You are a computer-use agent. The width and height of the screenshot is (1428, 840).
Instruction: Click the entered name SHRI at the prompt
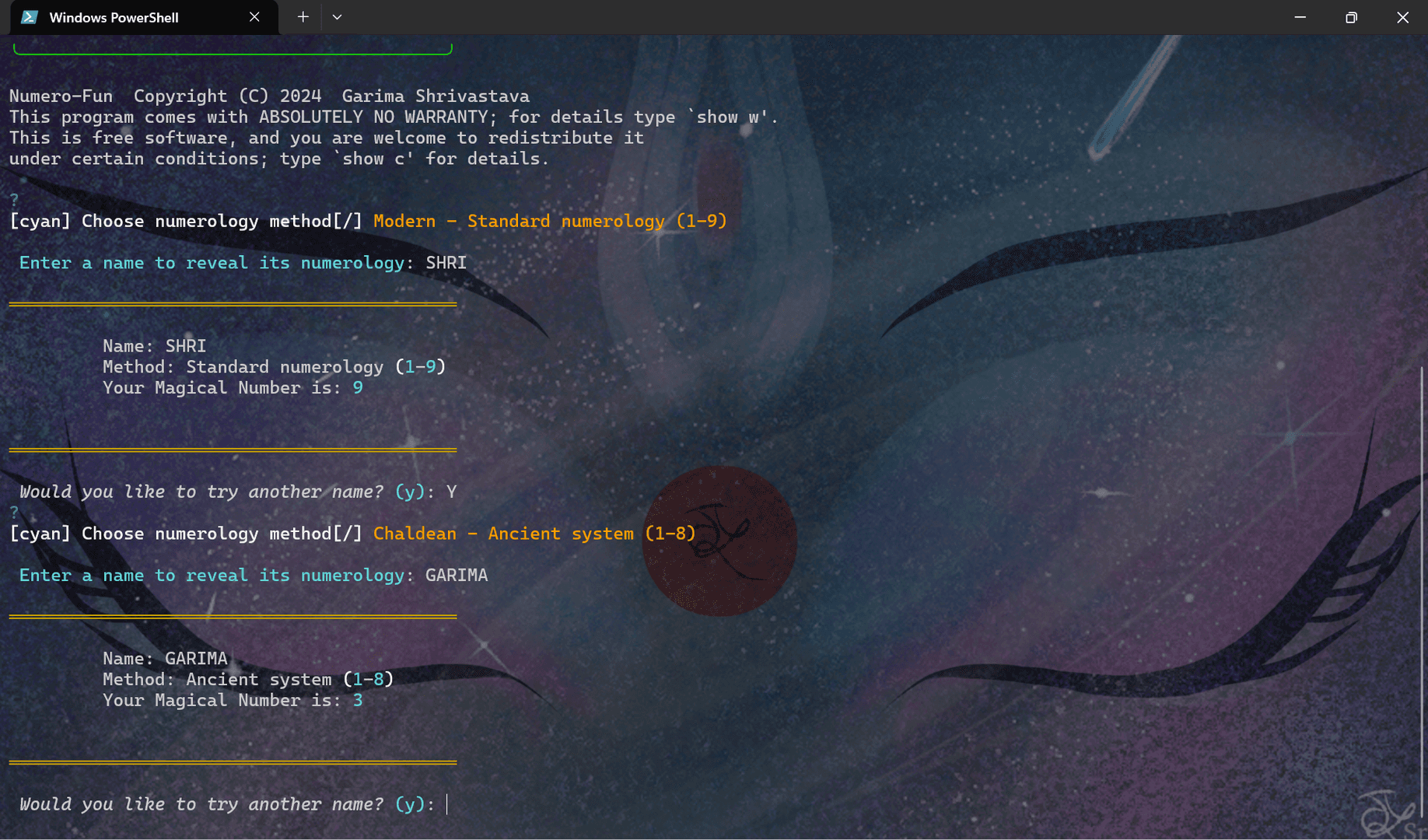click(x=446, y=263)
